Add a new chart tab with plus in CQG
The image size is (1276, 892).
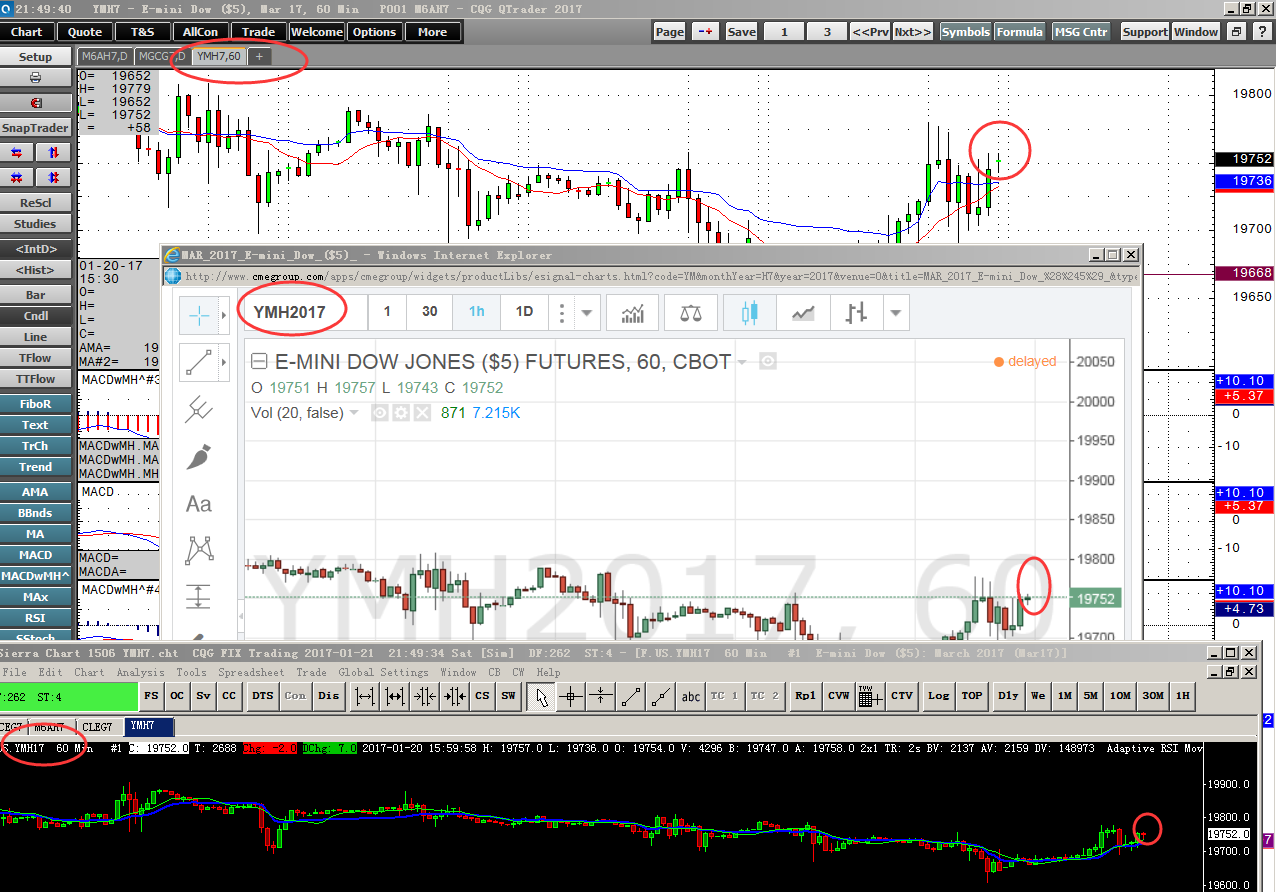(x=259, y=56)
